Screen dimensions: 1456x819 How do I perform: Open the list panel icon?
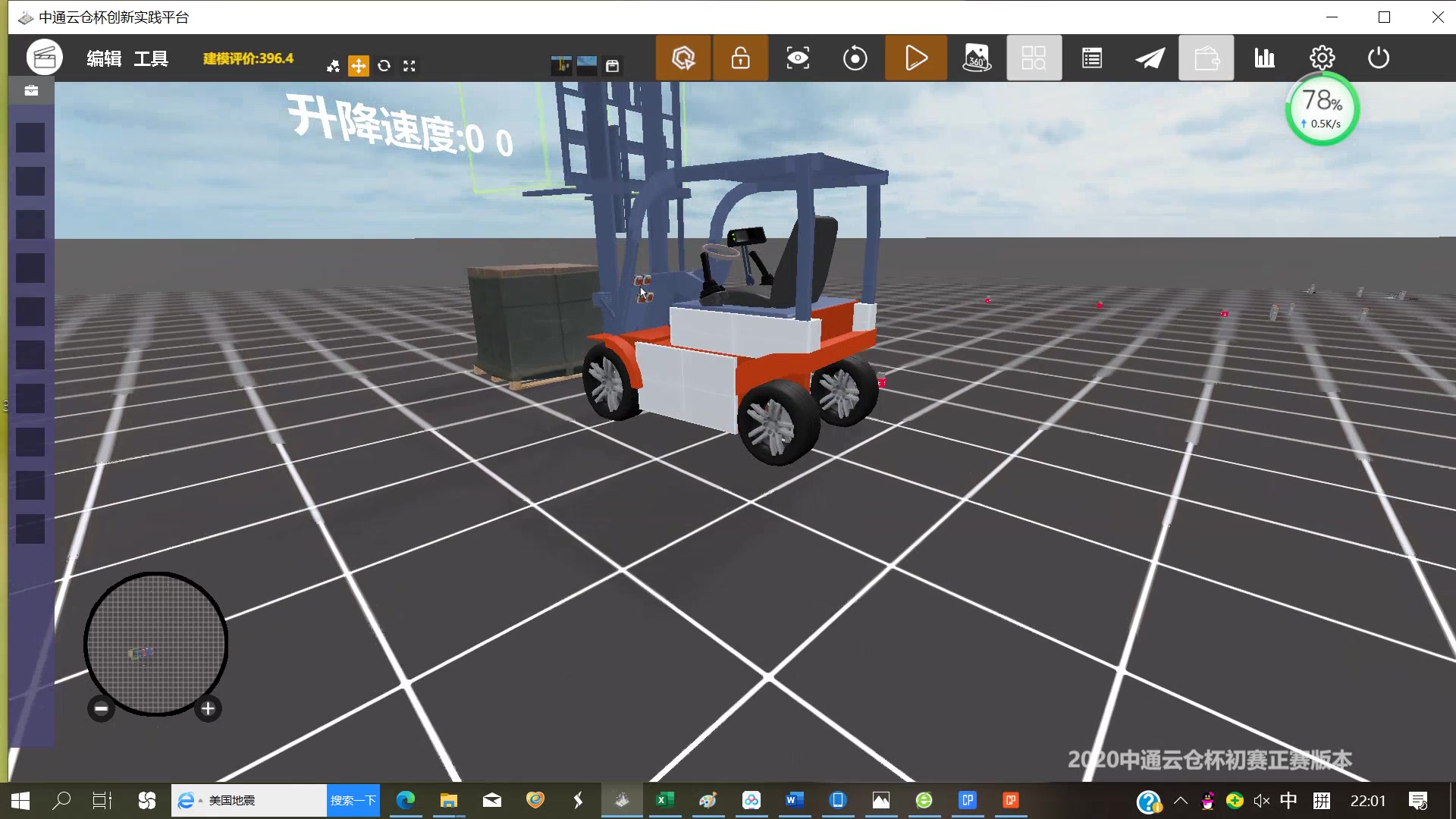1092,58
